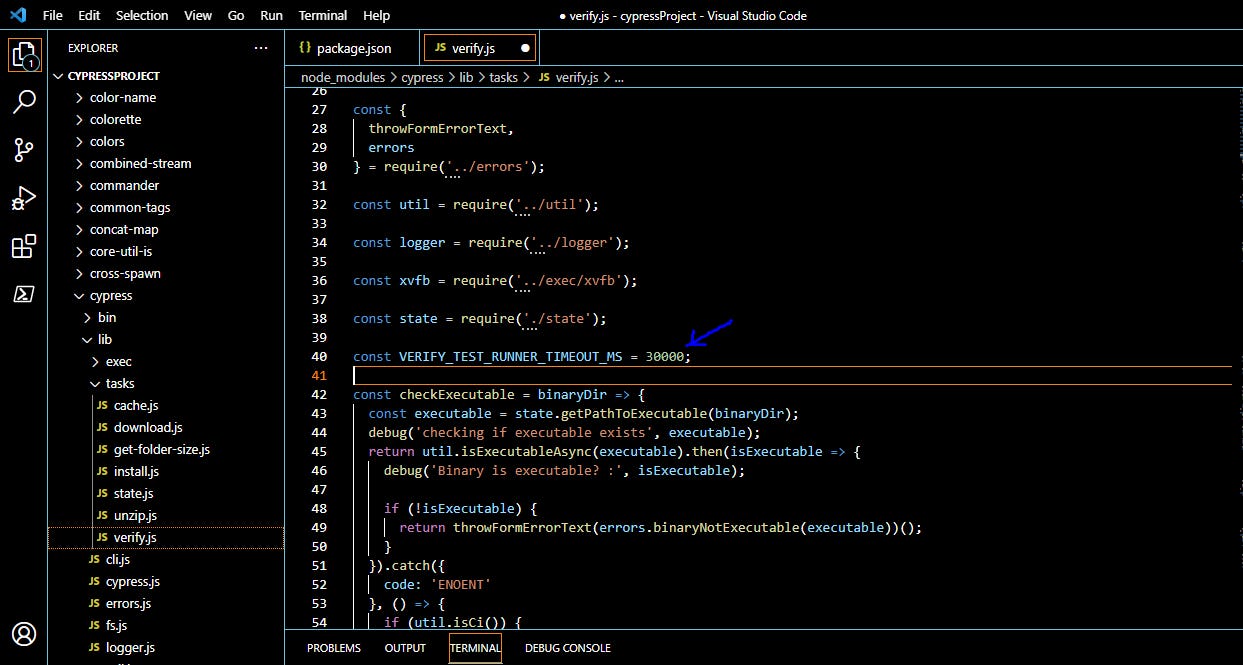This screenshot has width=1243, height=665.
Task: Open the Search view icon
Action: [x=24, y=101]
